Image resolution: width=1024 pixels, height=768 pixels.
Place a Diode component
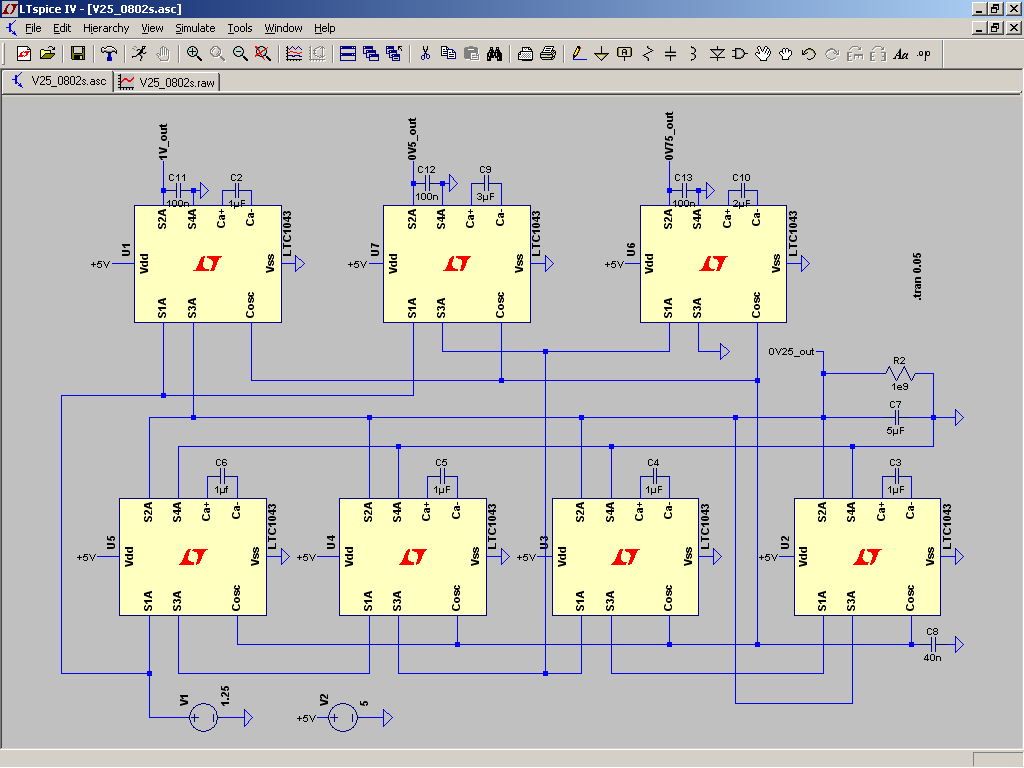717,54
